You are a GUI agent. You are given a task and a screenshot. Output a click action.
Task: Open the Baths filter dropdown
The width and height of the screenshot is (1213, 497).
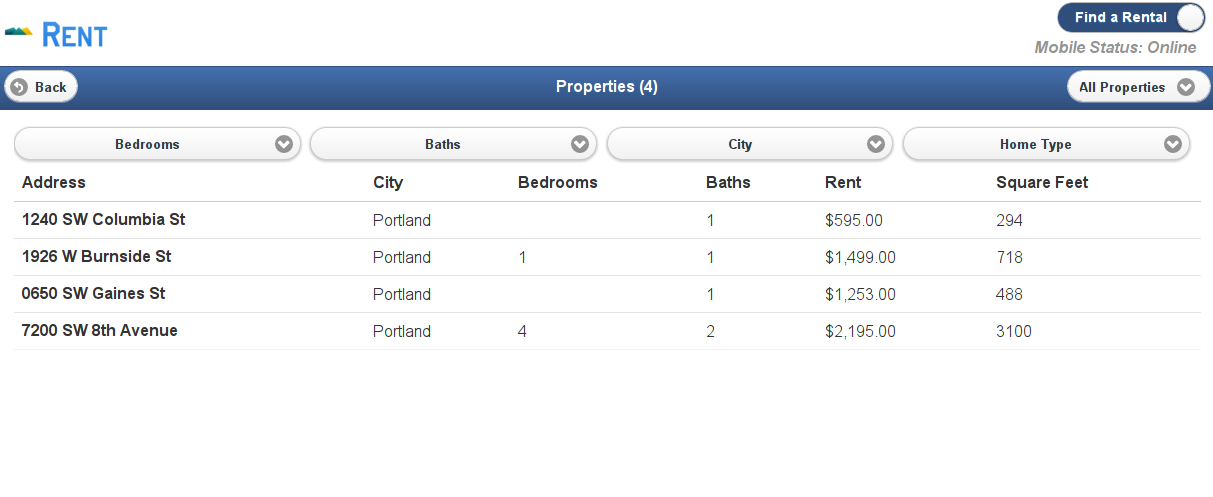pos(453,144)
